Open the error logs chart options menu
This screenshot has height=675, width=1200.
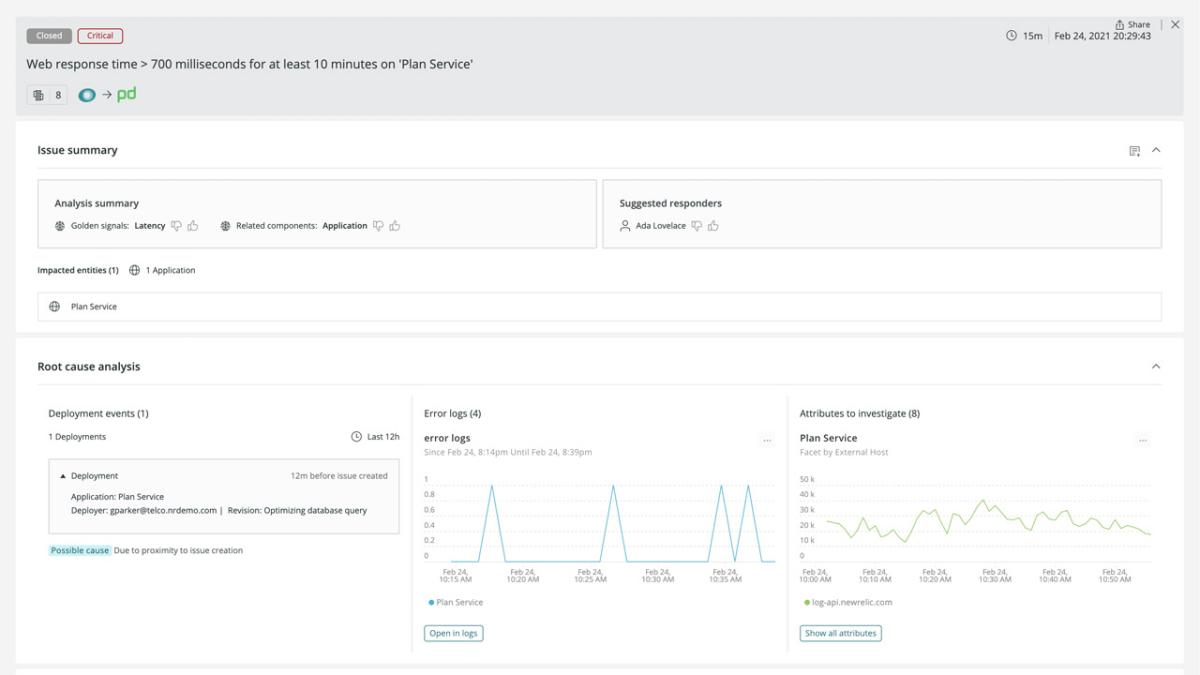tap(767, 440)
